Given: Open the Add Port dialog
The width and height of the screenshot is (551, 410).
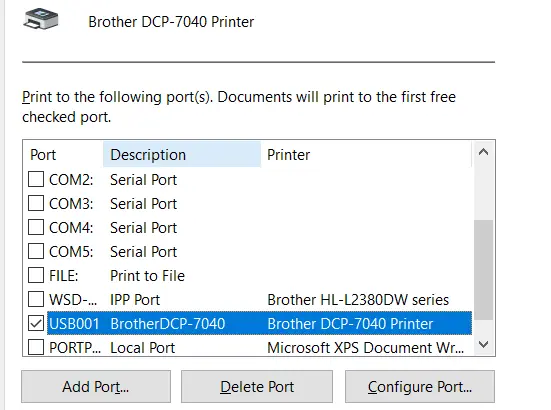Looking at the screenshot, I should 96,386.
